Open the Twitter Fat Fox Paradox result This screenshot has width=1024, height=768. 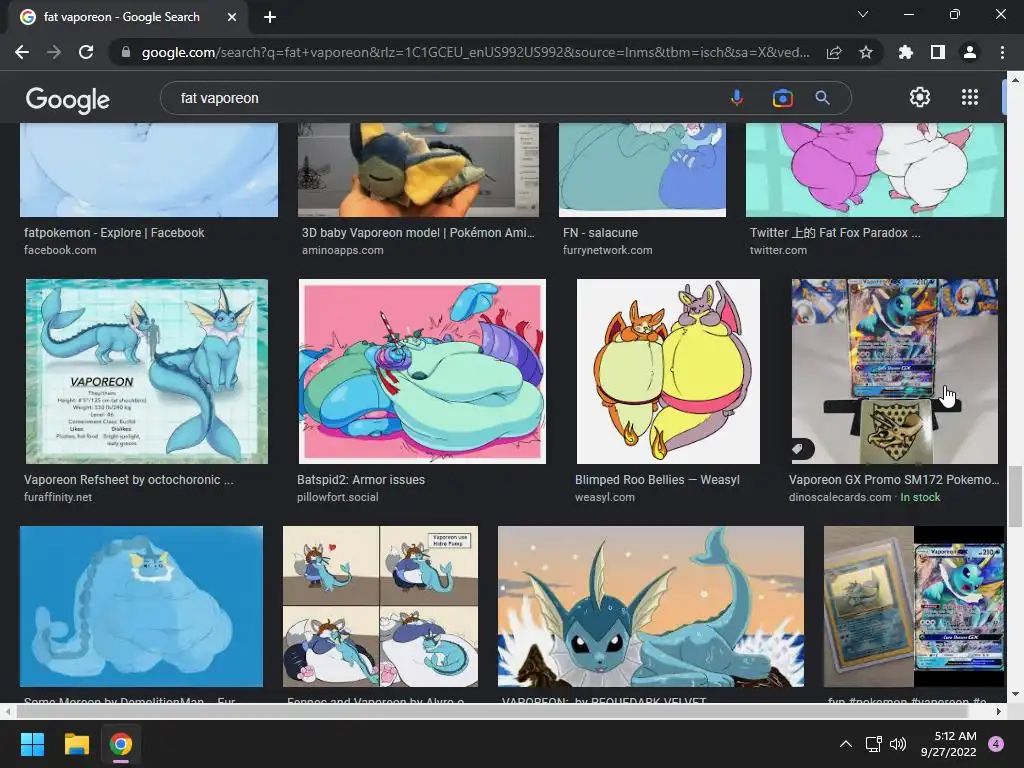[x=835, y=232]
